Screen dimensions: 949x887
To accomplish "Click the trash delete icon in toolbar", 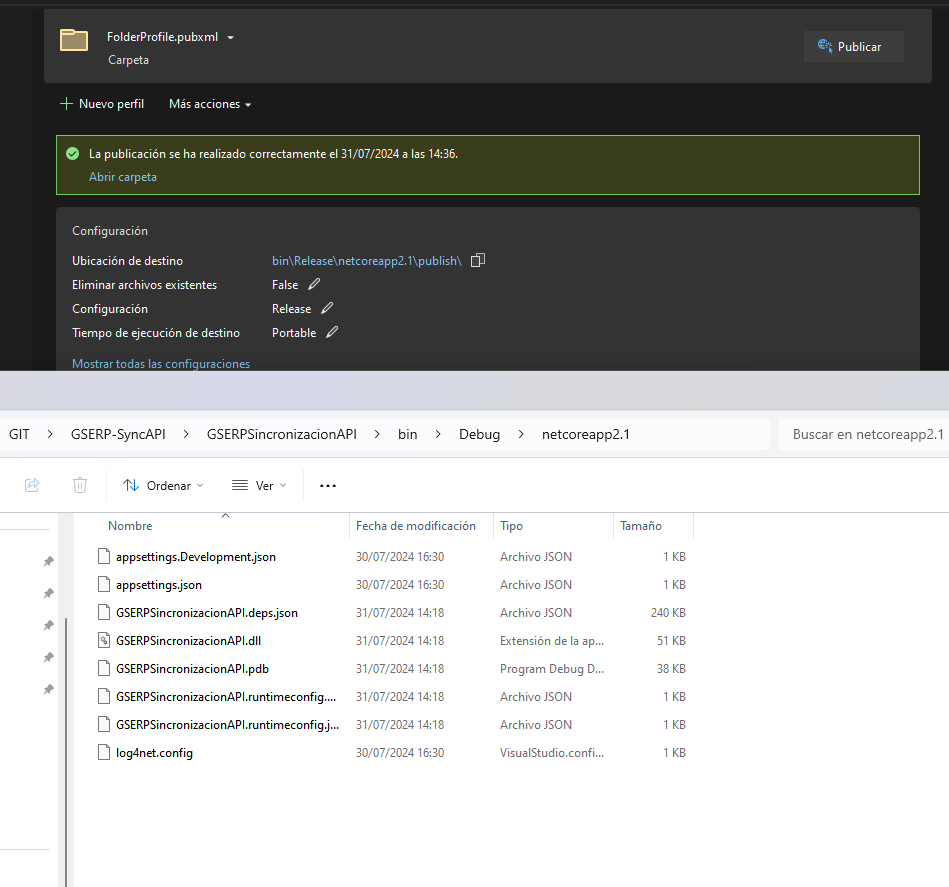I will click(x=80, y=485).
